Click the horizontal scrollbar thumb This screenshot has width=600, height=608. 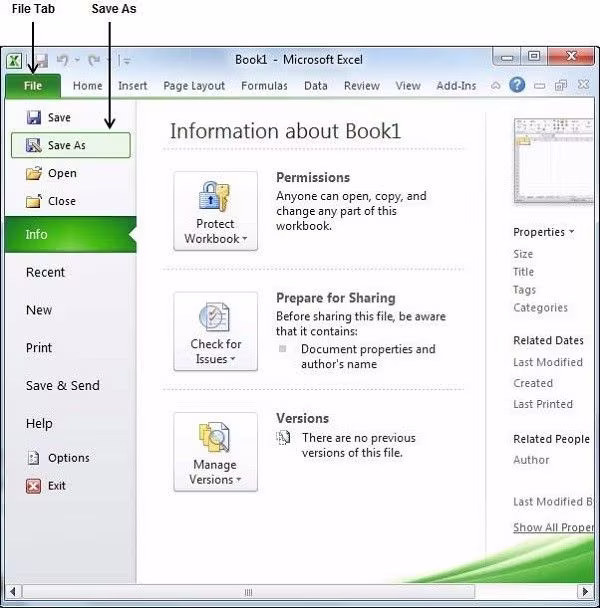coord(249,592)
